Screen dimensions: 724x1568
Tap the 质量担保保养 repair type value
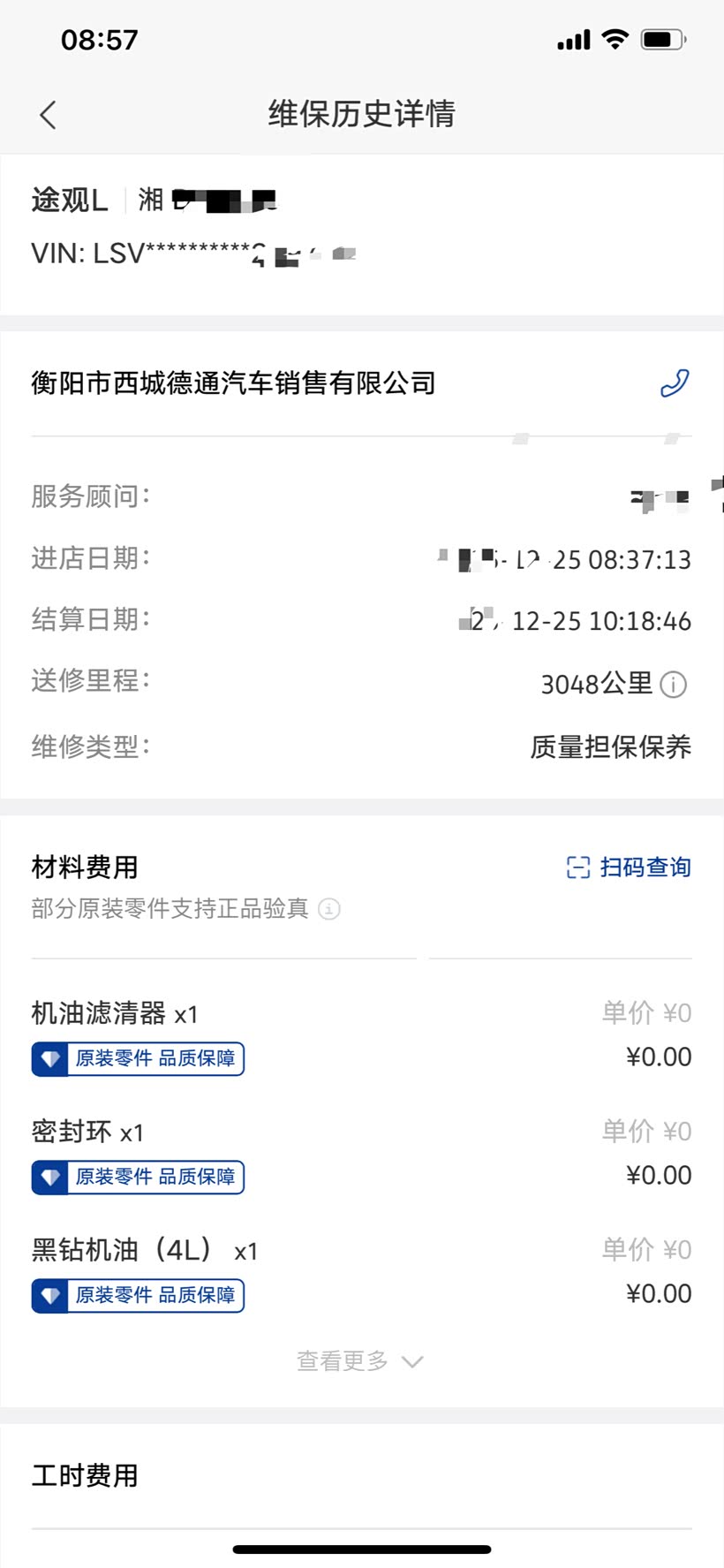(611, 747)
